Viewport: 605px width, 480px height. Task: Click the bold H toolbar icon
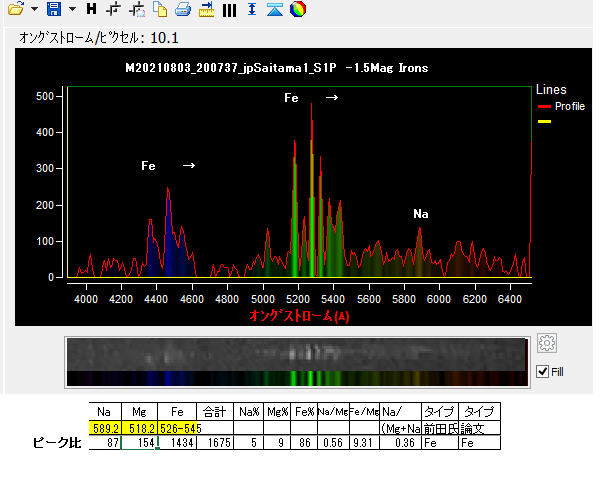pyautogui.click(x=91, y=8)
